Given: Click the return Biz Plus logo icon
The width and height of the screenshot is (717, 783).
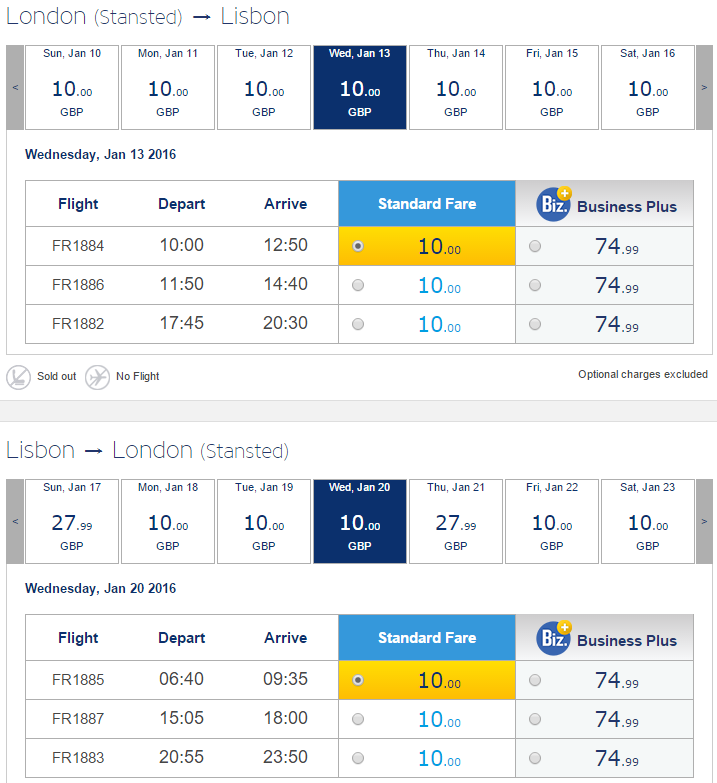Looking at the screenshot, I should (554, 638).
